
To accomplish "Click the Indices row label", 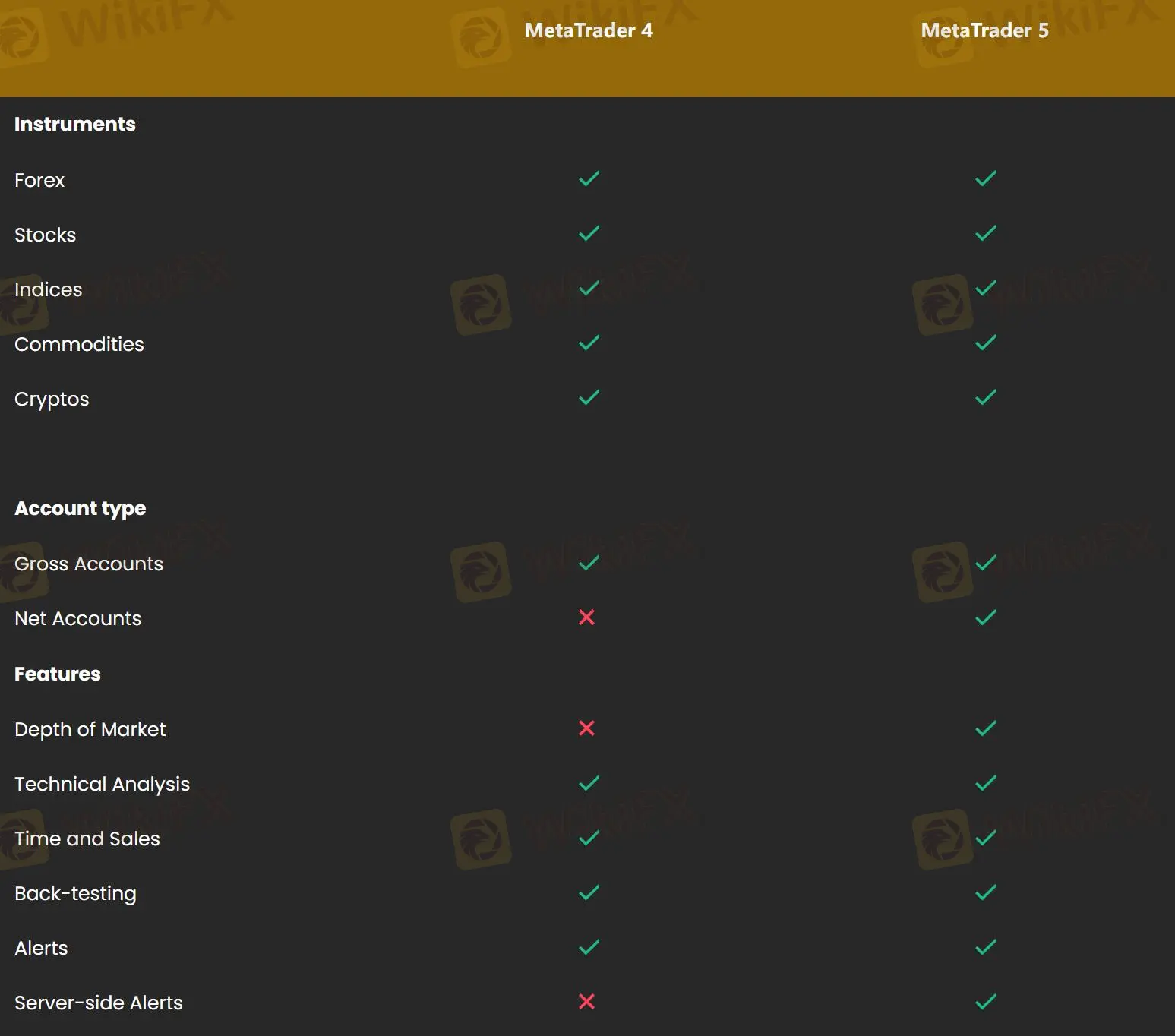I will point(48,289).
